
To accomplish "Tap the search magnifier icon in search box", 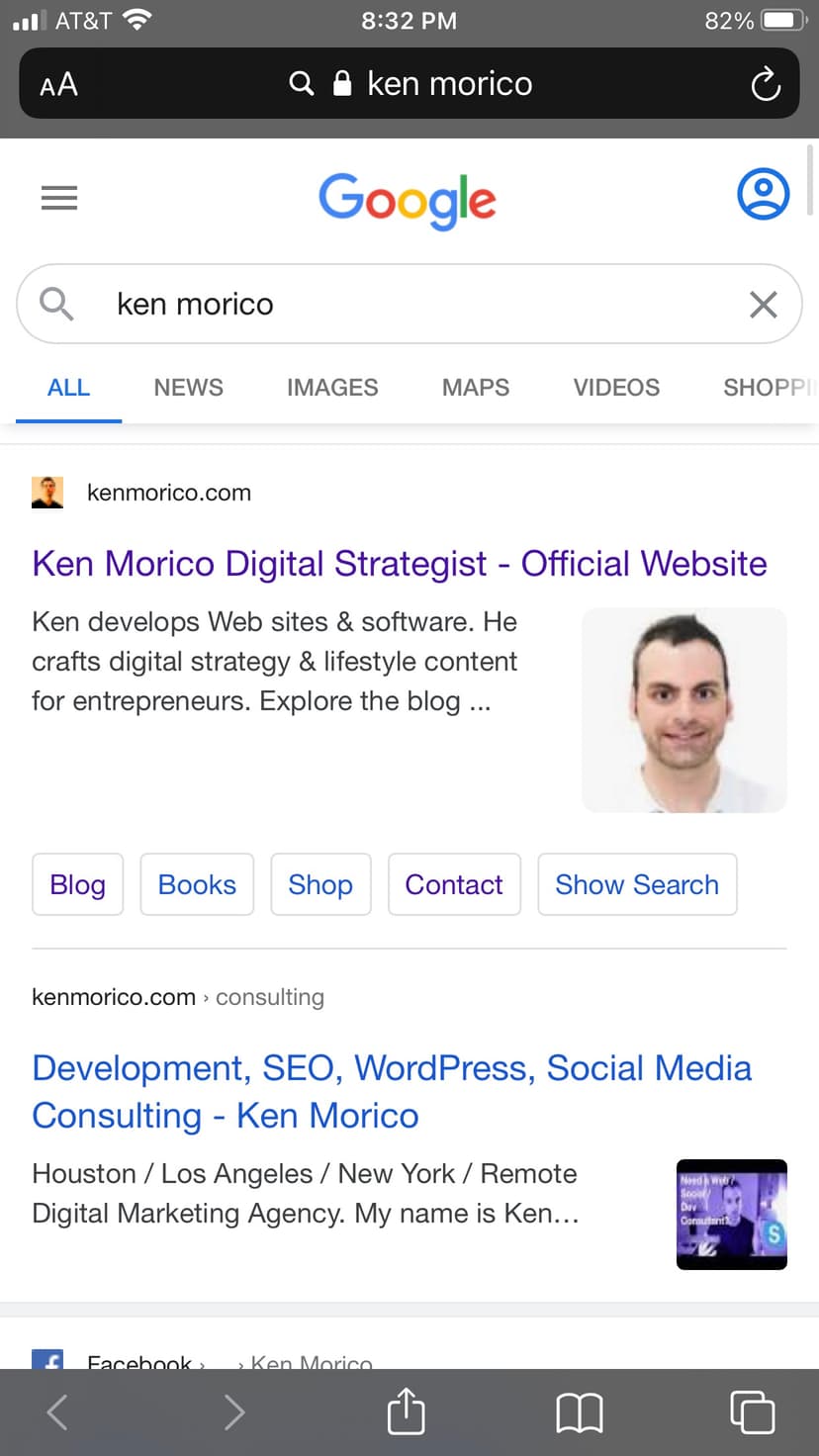I will [x=55, y=304].
